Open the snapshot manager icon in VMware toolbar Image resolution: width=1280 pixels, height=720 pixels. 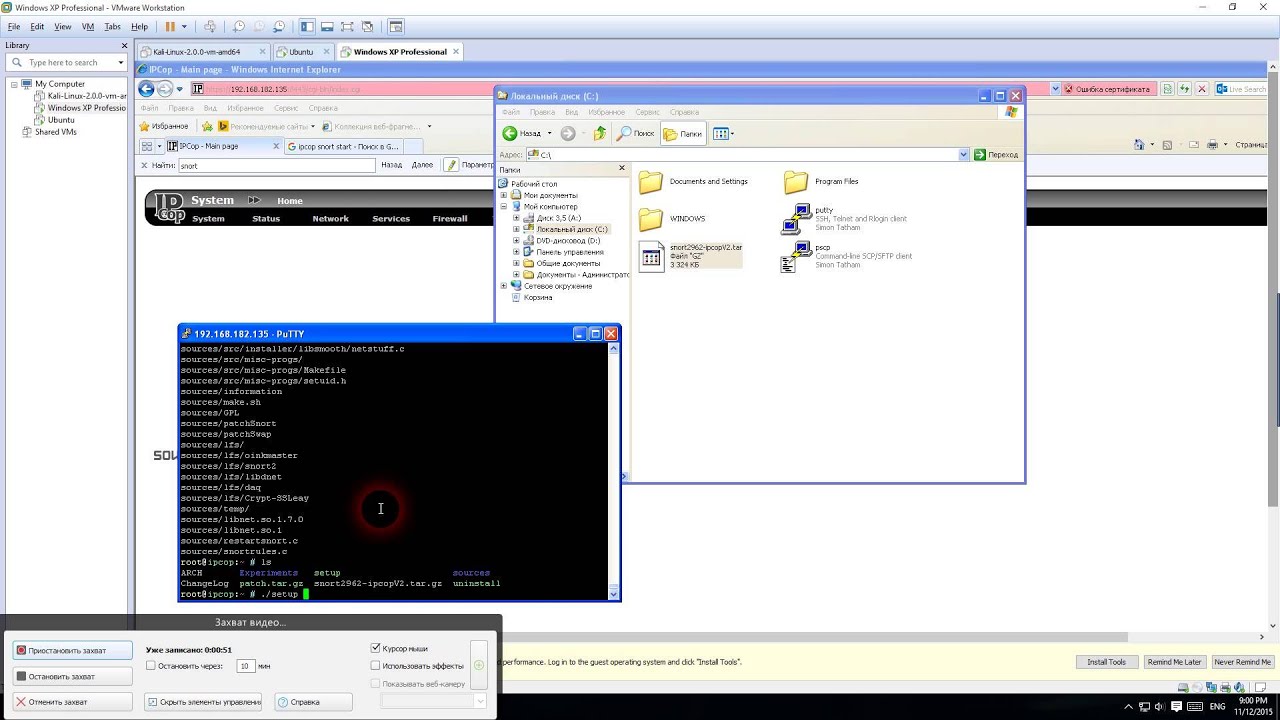pyautogui.click(x=279, y=27)
